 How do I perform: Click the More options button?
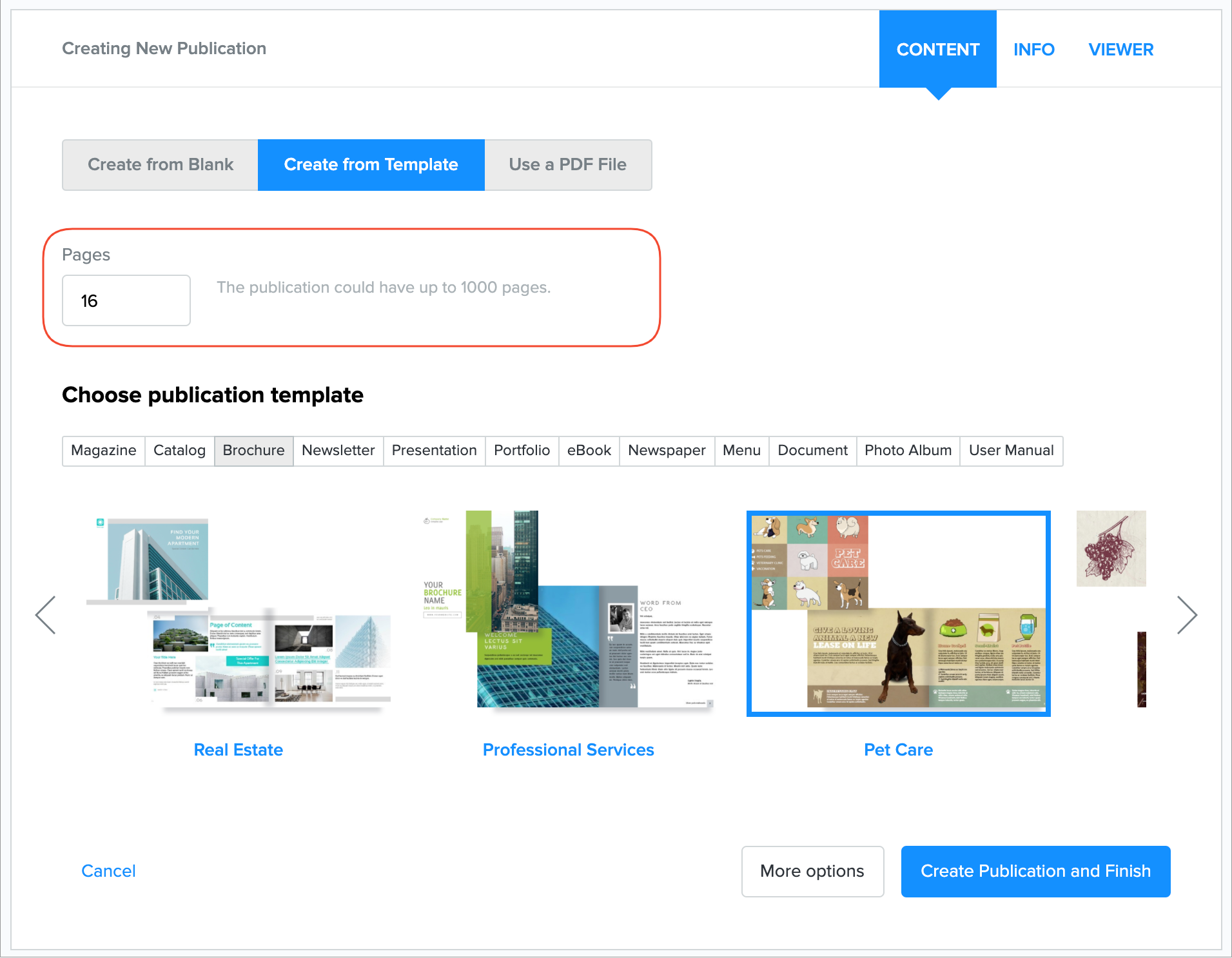pos(812,871)
